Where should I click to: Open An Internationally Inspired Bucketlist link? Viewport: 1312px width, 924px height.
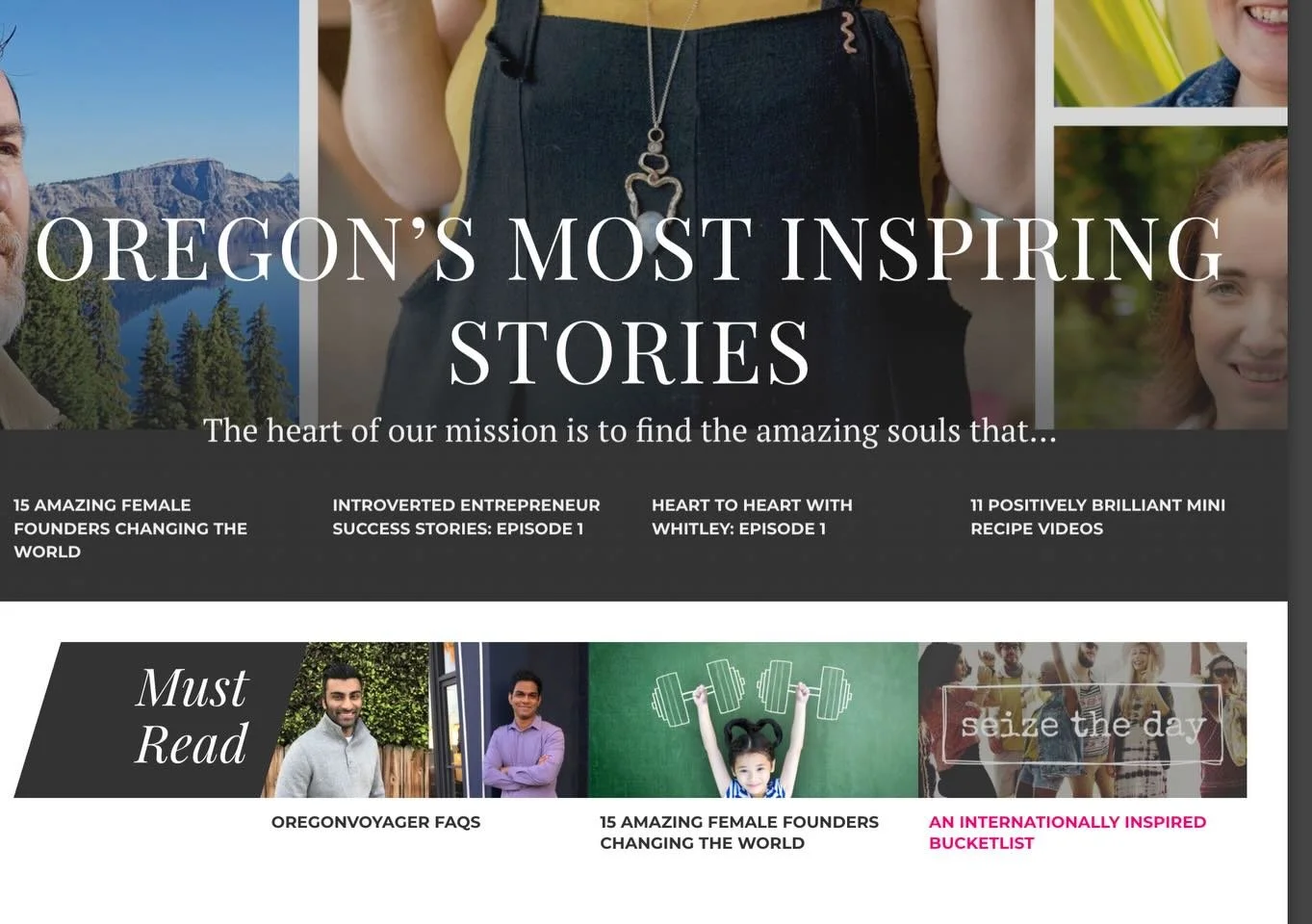[x=1068, y=833]
